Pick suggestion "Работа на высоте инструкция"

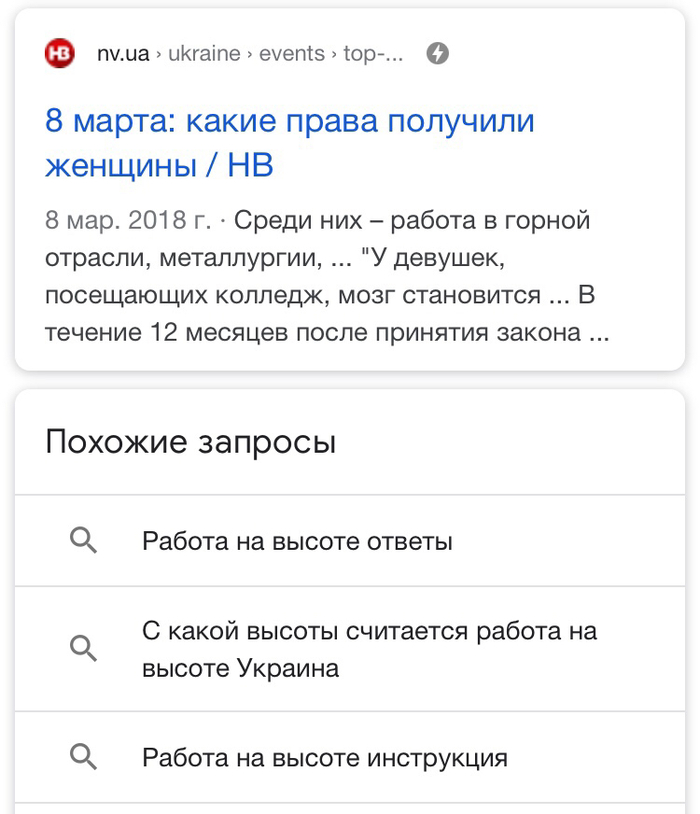325,757
